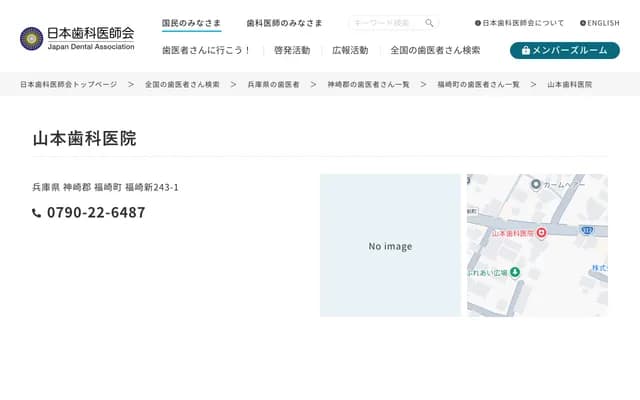Viewport: 640px width, 400px height.
Task: Click the gray カームヘアー map marker
Action: (536, 184)
